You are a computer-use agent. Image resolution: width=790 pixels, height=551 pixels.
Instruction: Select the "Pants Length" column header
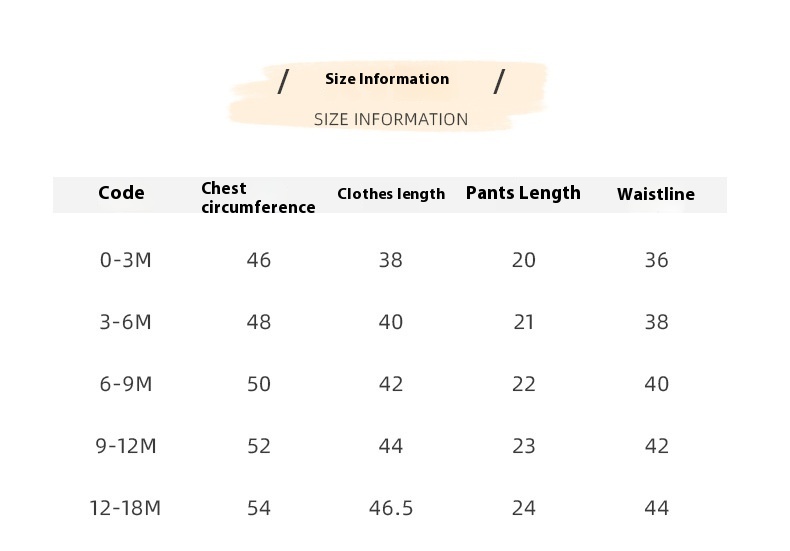coord(523,193)
